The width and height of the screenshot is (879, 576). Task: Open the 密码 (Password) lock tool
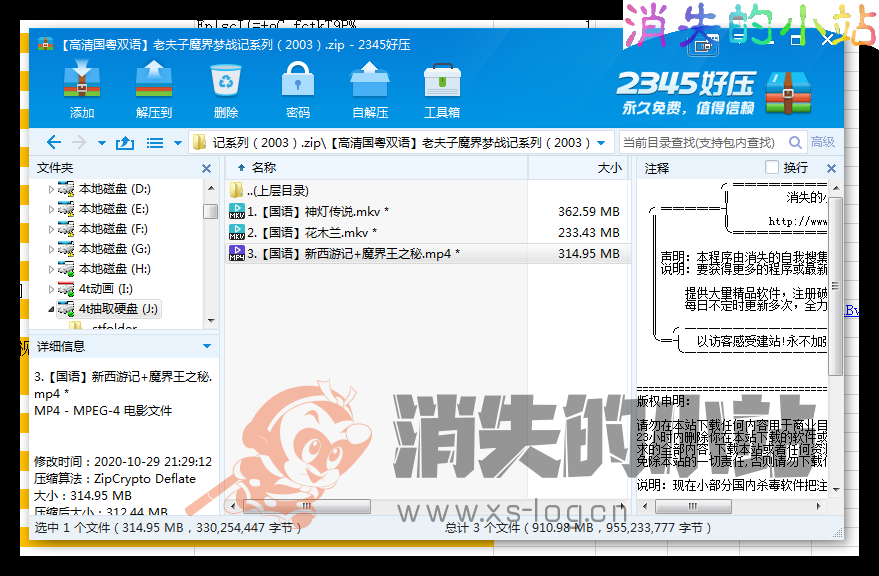pyautogui.click(x=298, y=90)
